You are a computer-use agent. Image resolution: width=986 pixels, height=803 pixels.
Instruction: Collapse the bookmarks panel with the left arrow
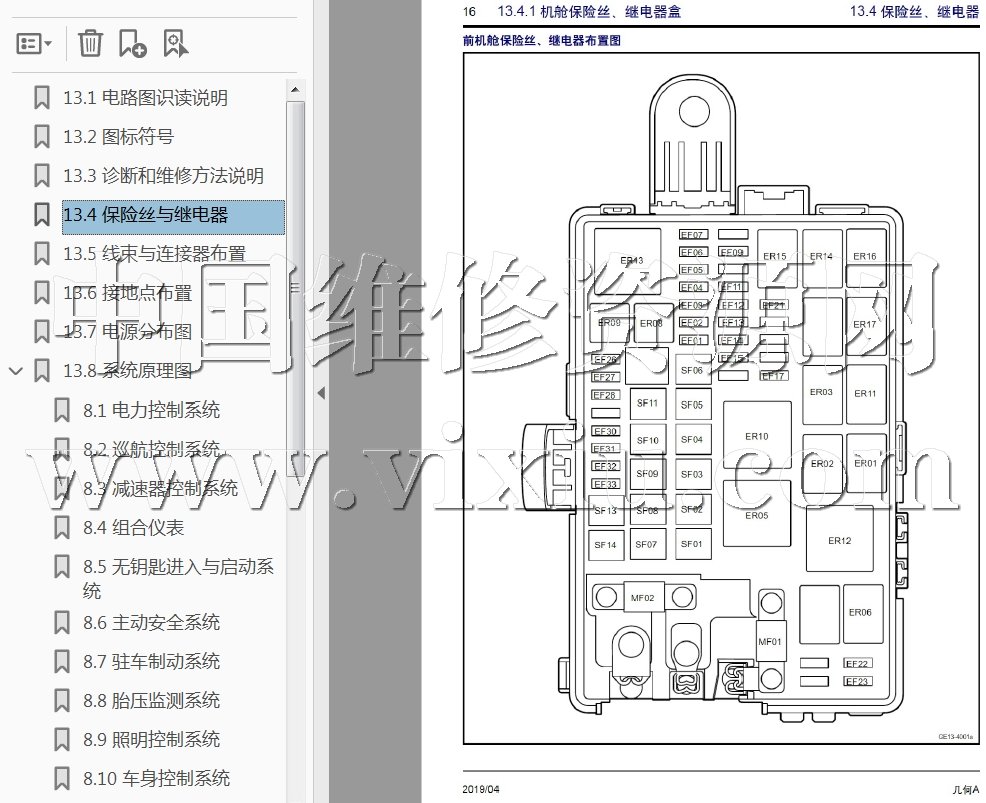(x=321, y=393)
